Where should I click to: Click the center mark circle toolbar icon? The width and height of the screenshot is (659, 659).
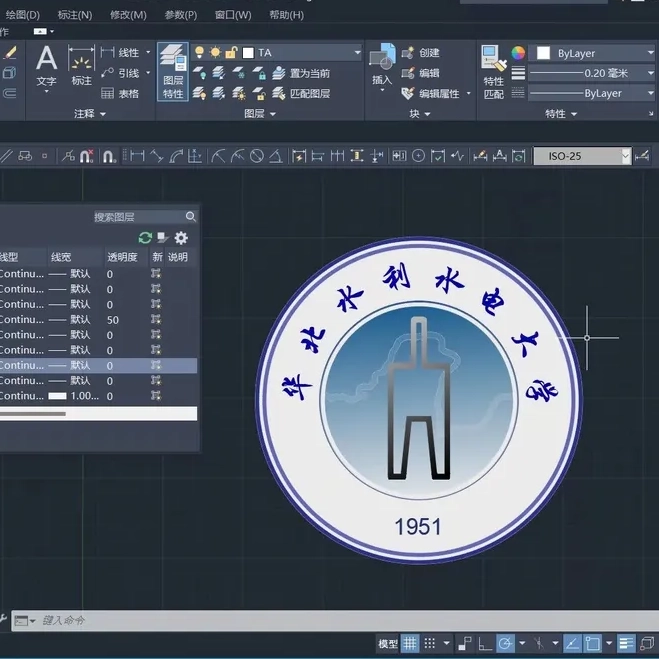[418, 156]
